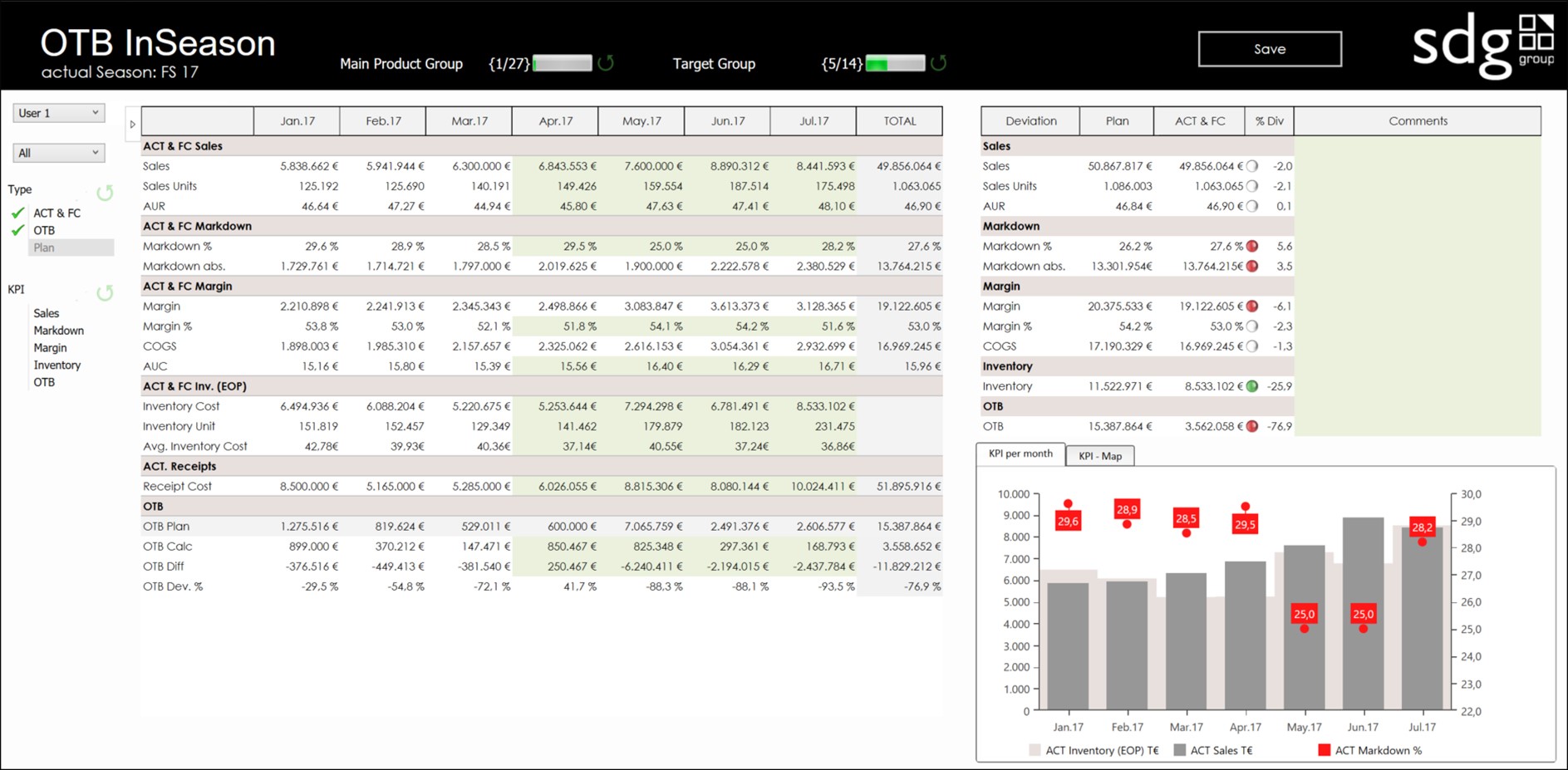Screen dimensions: 1568x770
Task: Click the 29,6 markdown label for Jan.17
Action: (x=1068, y=522)
